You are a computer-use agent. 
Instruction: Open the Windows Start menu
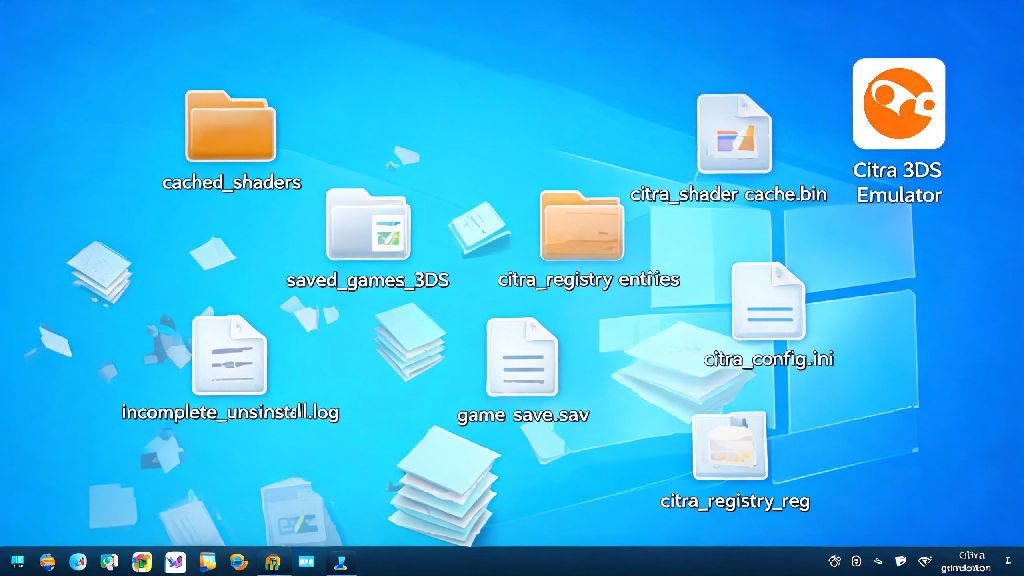(18, 562)
